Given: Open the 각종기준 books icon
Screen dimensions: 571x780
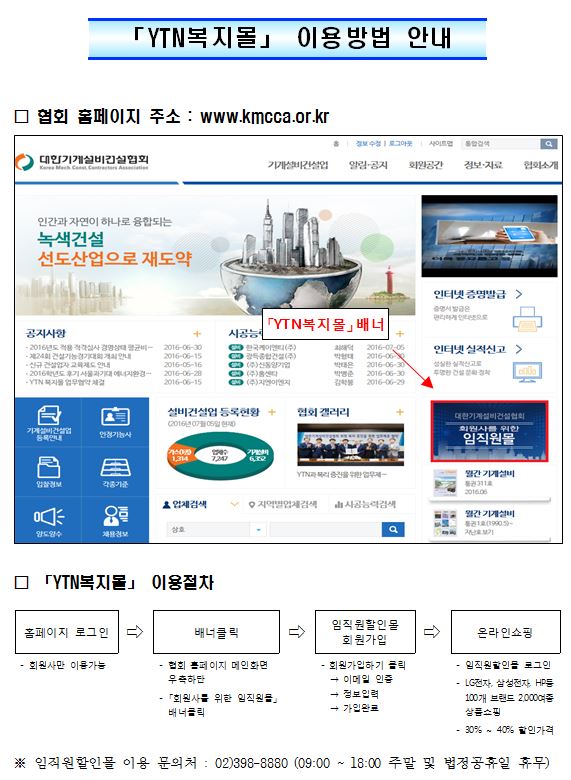Looking at the screenshot, I should 115,468.
